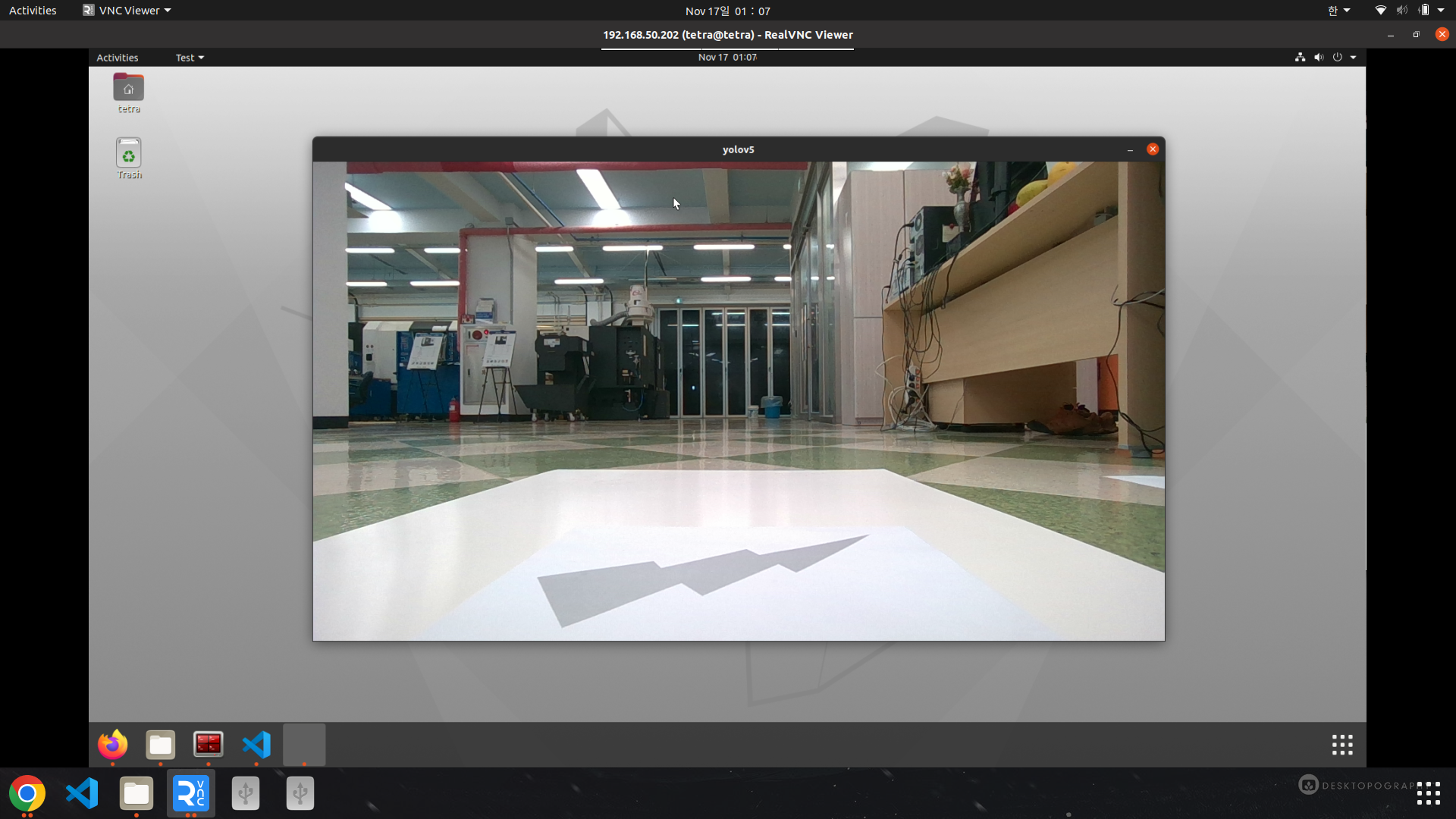Open Files in the remote dock
Image resolution: width=1456 pixels, height=819 pixels.
point(161,745)
